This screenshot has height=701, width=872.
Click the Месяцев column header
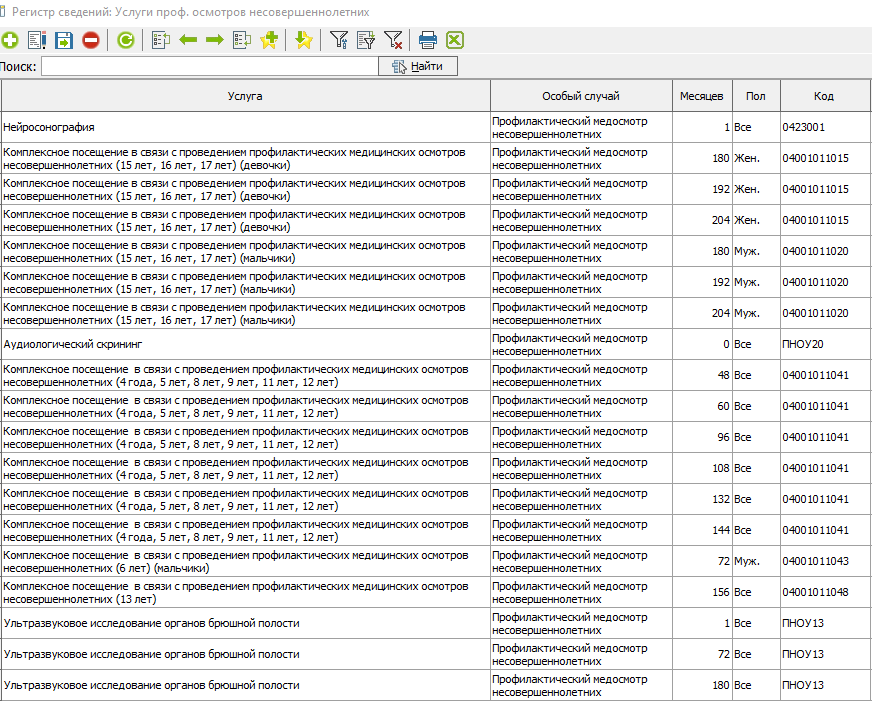coord(701,96)
